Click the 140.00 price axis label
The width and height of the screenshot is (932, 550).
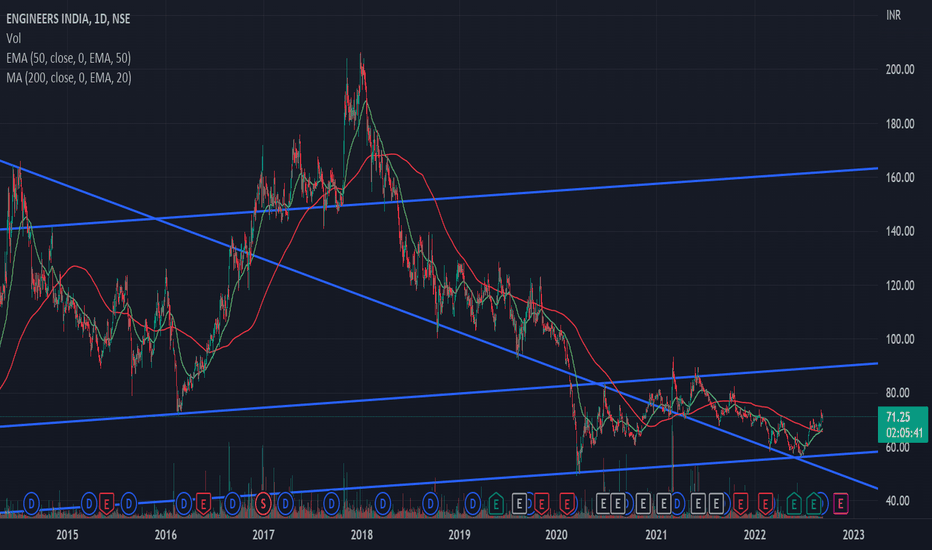pyautogui.click(x=900, y=231)
